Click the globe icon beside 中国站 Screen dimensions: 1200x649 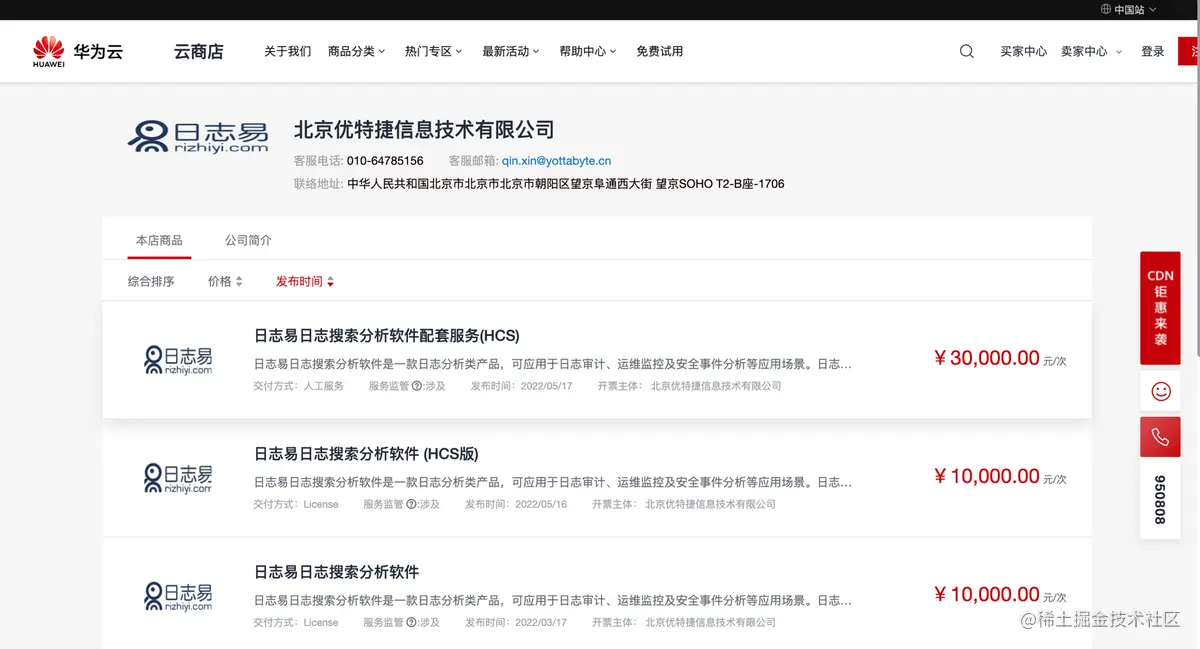pyautogui.click(x=1106, y=9)
